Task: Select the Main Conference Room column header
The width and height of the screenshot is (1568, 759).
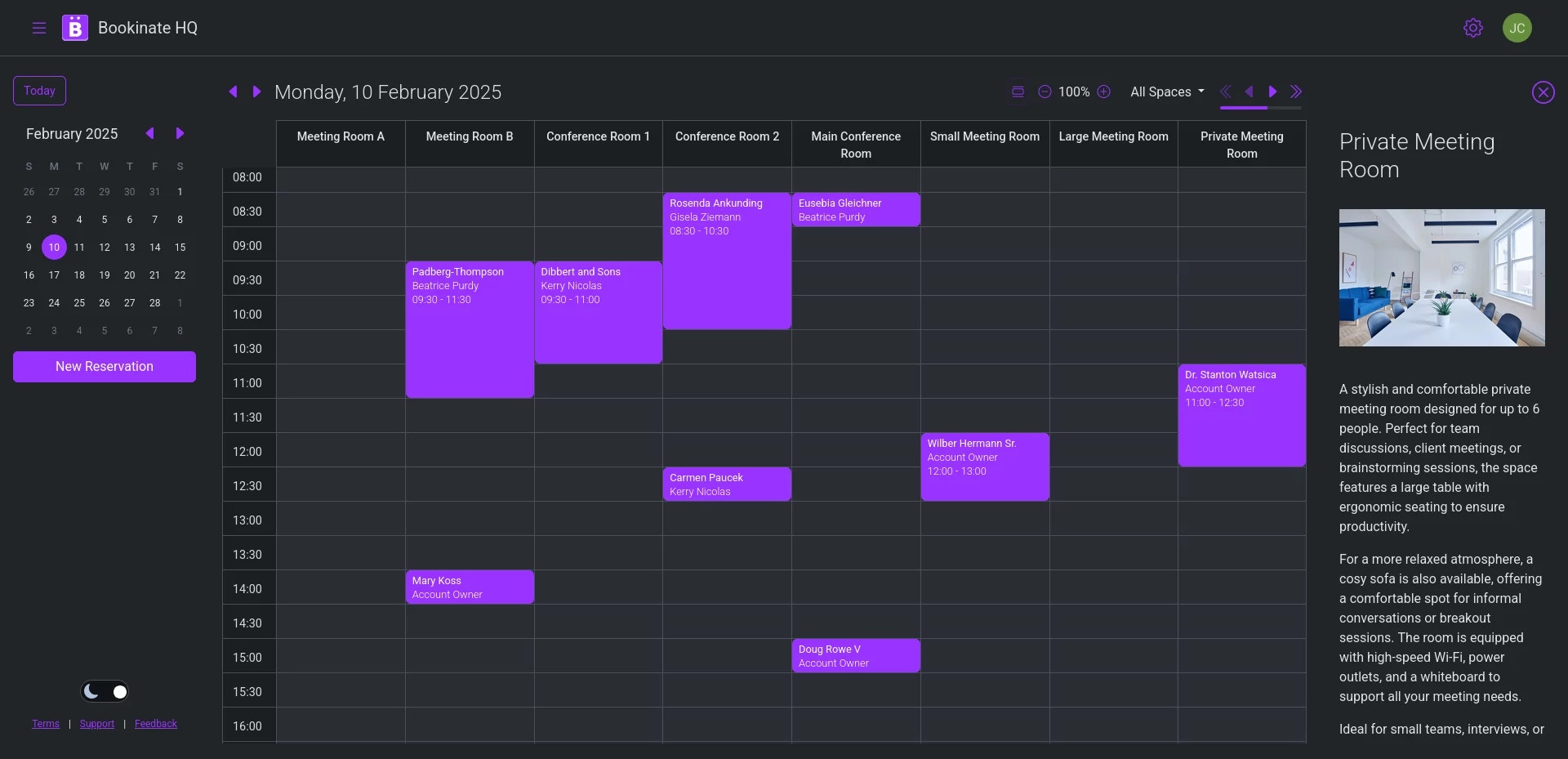Action: point(856,144)
